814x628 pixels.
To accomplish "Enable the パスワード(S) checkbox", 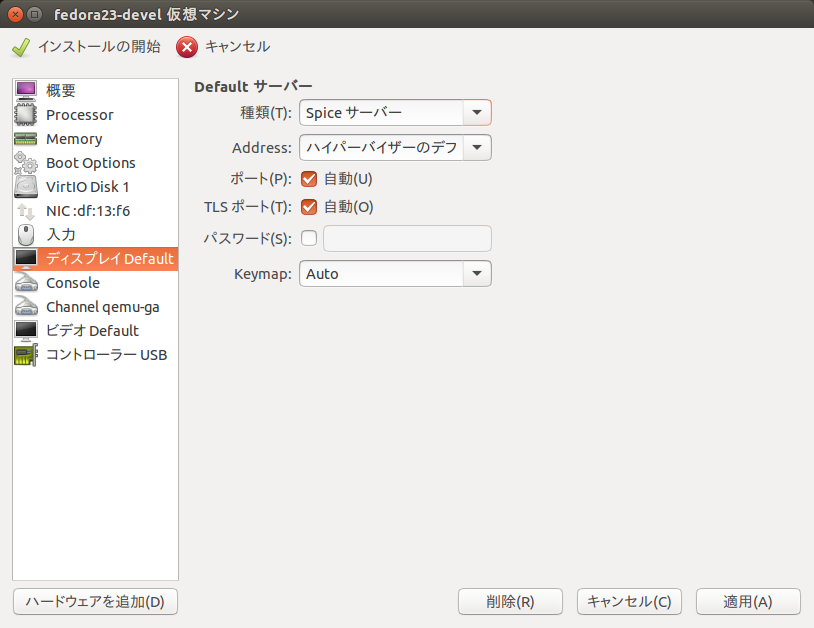I will click(x=309, y=238).
